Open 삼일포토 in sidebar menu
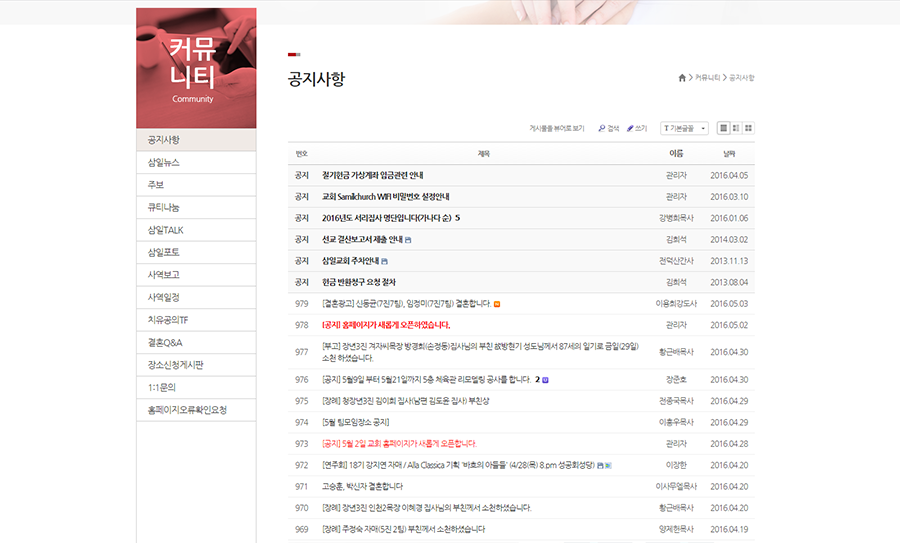900x543 pixels. (x=196, y=253)
